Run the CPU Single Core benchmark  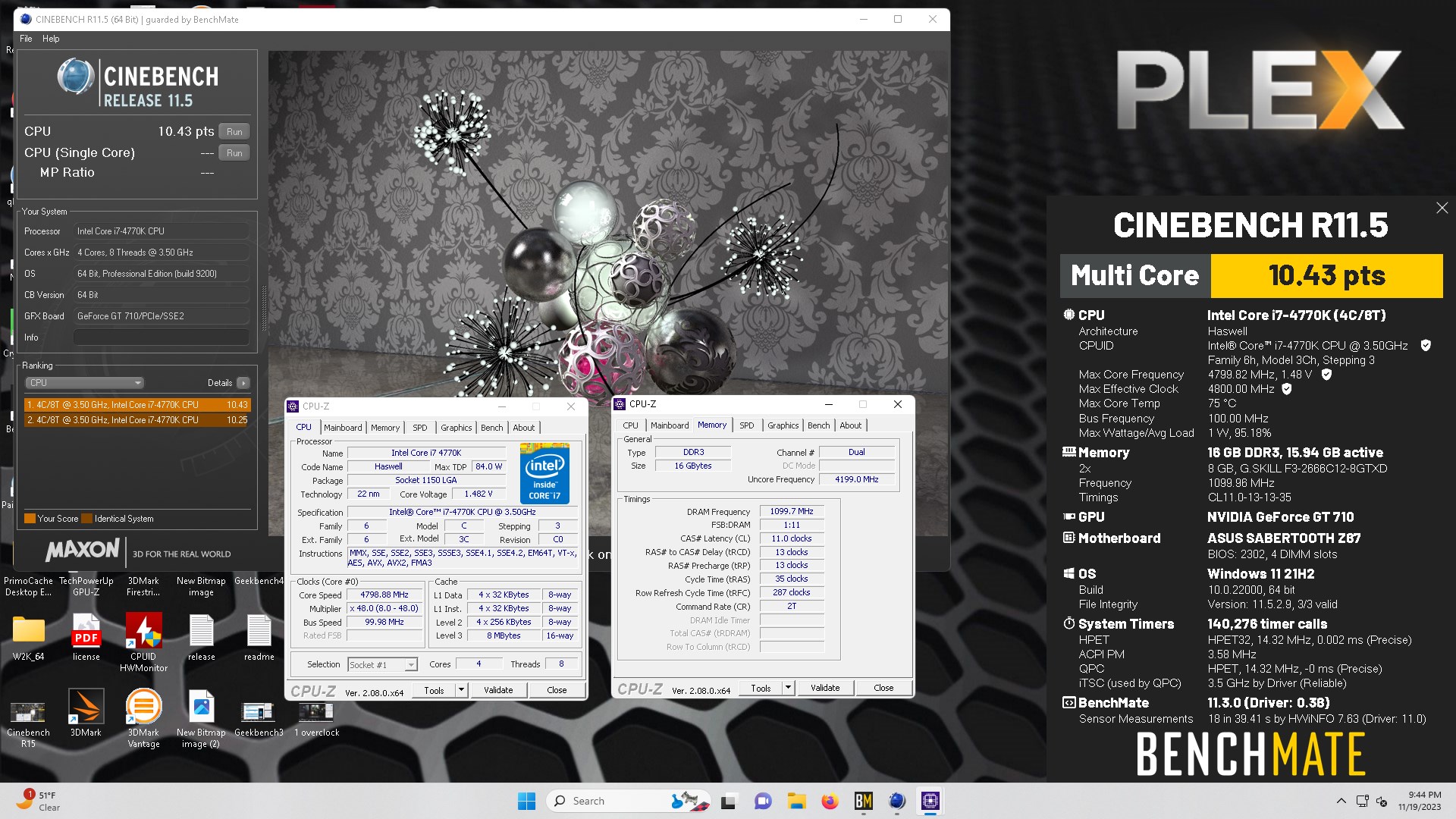pos(234,153)
